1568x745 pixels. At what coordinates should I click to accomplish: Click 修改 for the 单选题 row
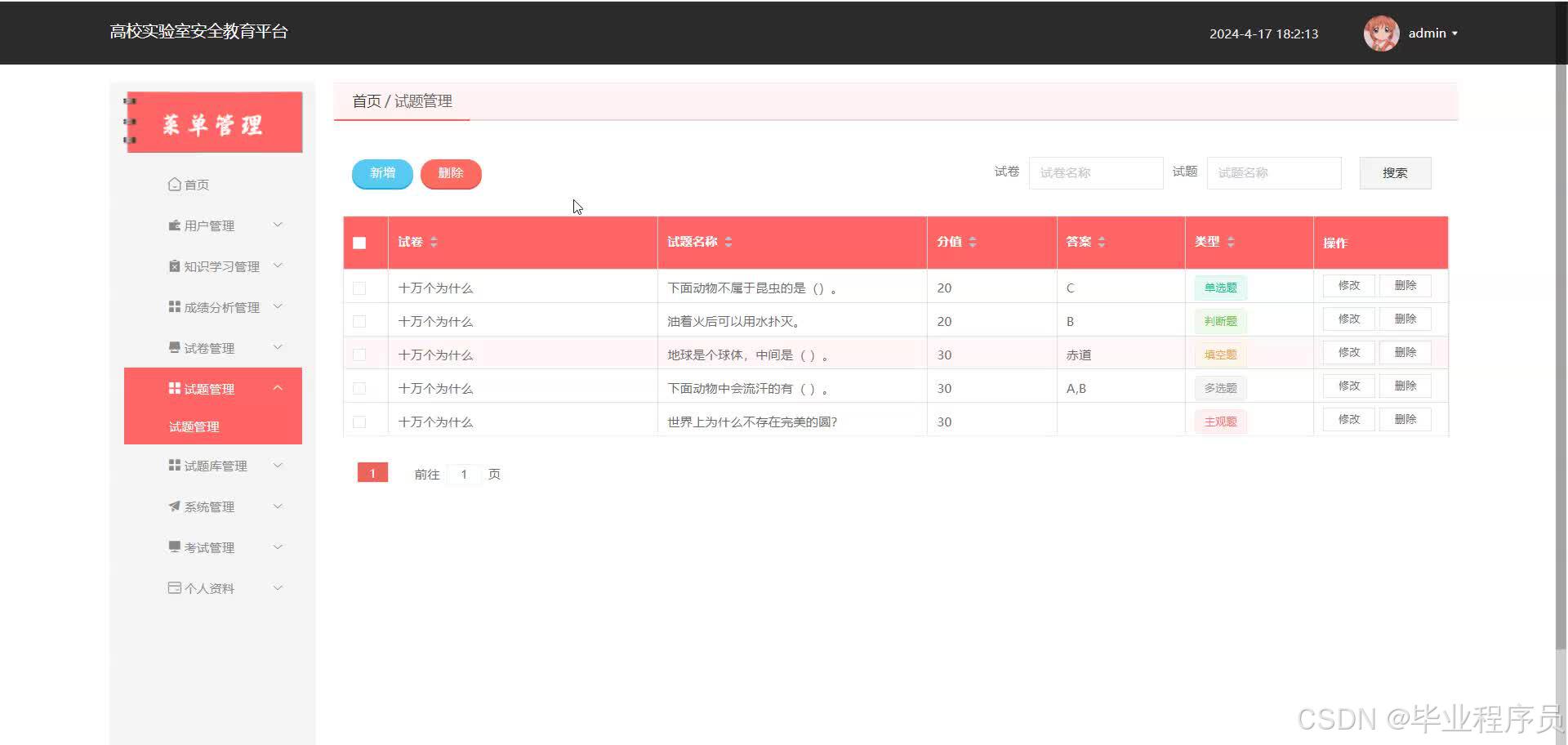point(1349,286)
